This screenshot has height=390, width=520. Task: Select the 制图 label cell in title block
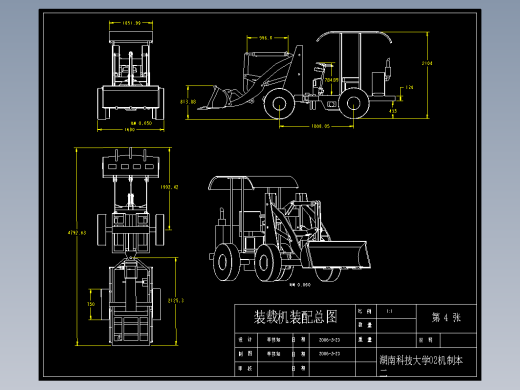click(x=245, y=354)
